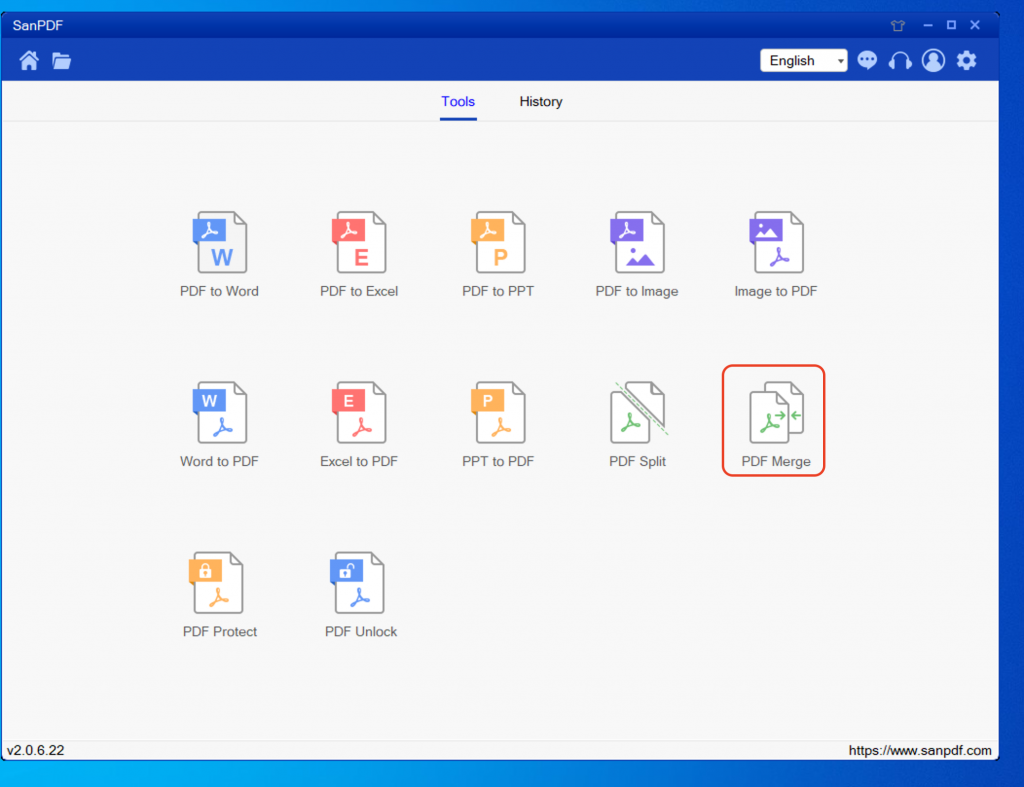
Task: Click the open folder icon
Action: pyautogui.click(x=62, y=61)
